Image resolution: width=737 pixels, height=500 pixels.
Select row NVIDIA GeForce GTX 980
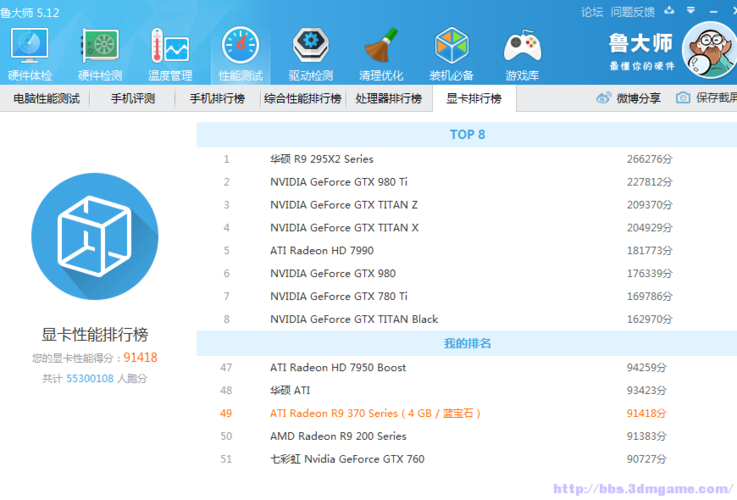[467, 273]
